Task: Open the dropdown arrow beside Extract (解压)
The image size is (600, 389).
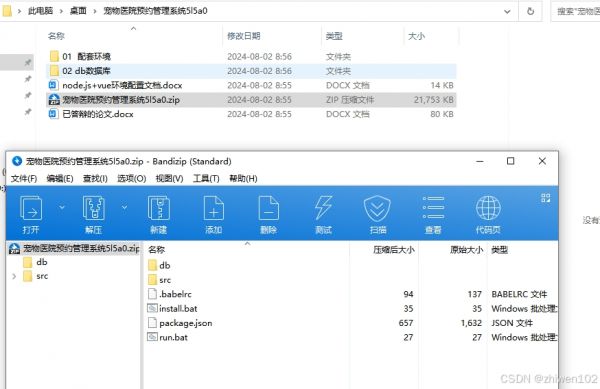Action: [124, 207]
